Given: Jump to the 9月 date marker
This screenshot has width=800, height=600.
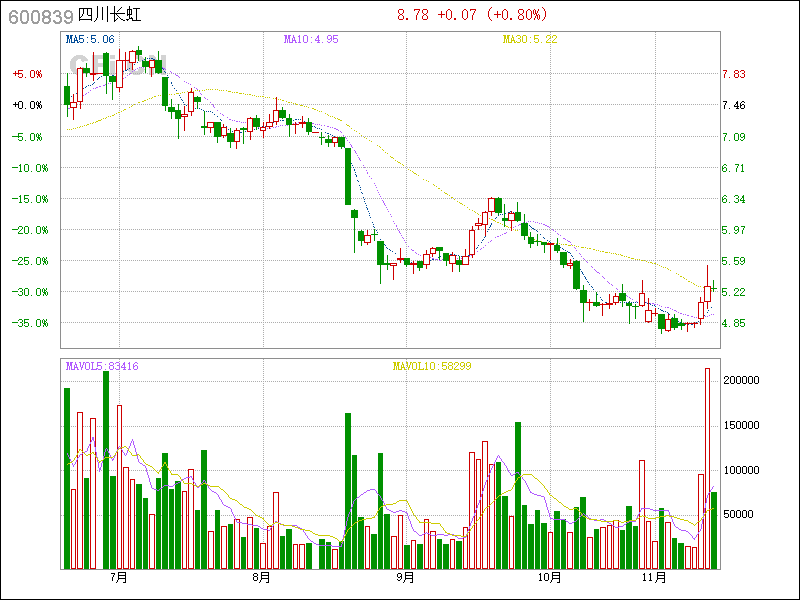Looking at the screenshot, I should [405, 577].
